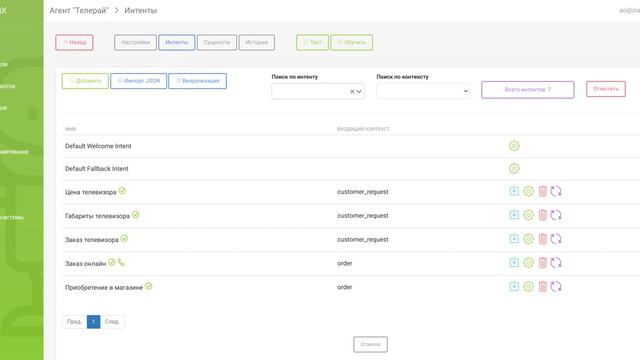
Task: Open the Заказ телевизора intent name
Action: (x=91, y=240)
